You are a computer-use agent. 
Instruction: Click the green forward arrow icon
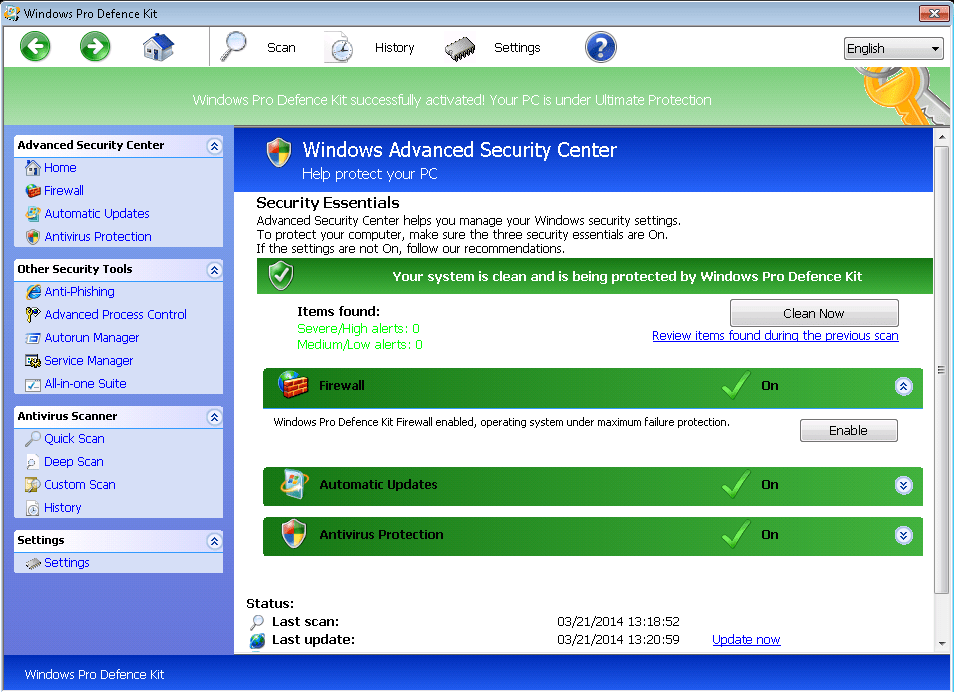[x=95, y=47]
